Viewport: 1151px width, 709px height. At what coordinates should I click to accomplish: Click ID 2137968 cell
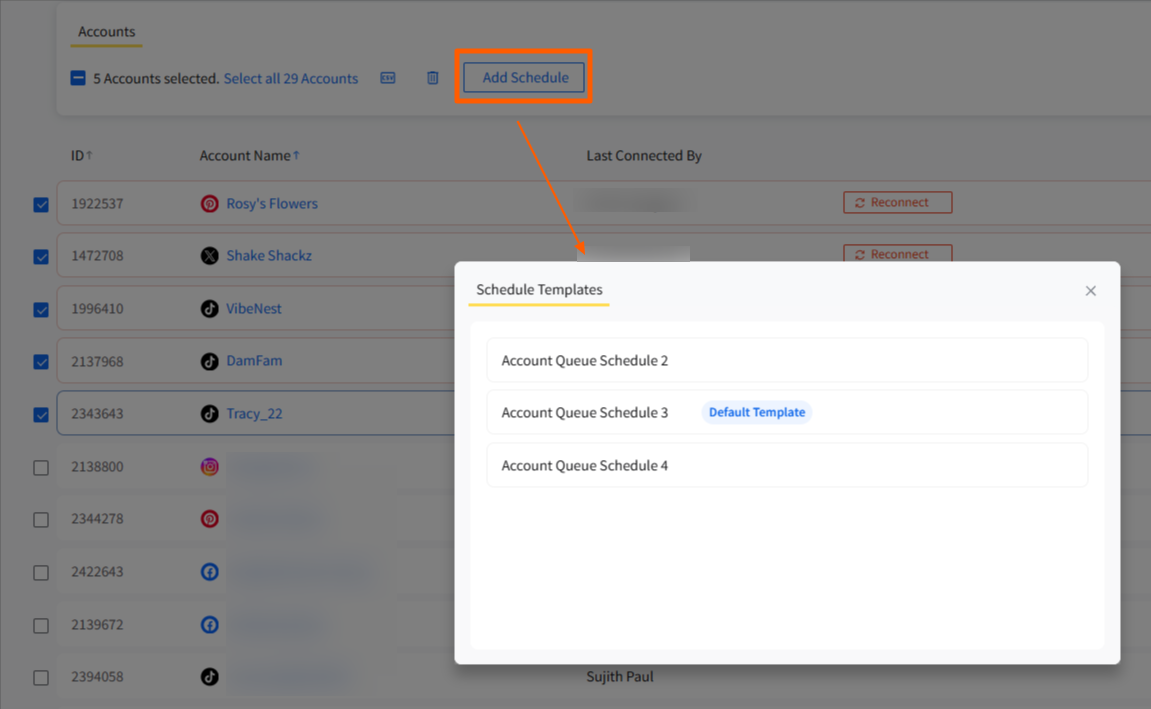point(97,362)
